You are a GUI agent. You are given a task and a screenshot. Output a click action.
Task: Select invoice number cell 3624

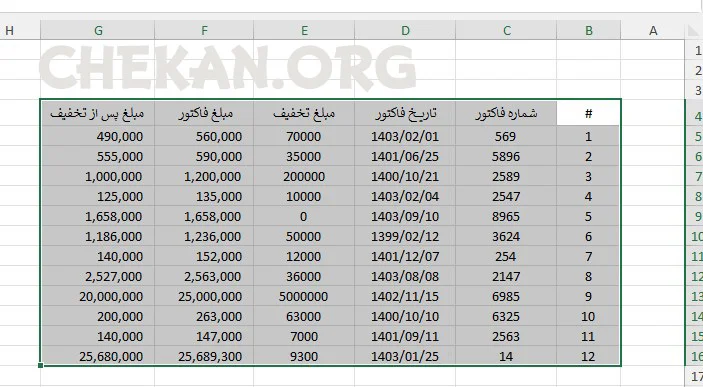pyautogui.click(x=506, y=236)
